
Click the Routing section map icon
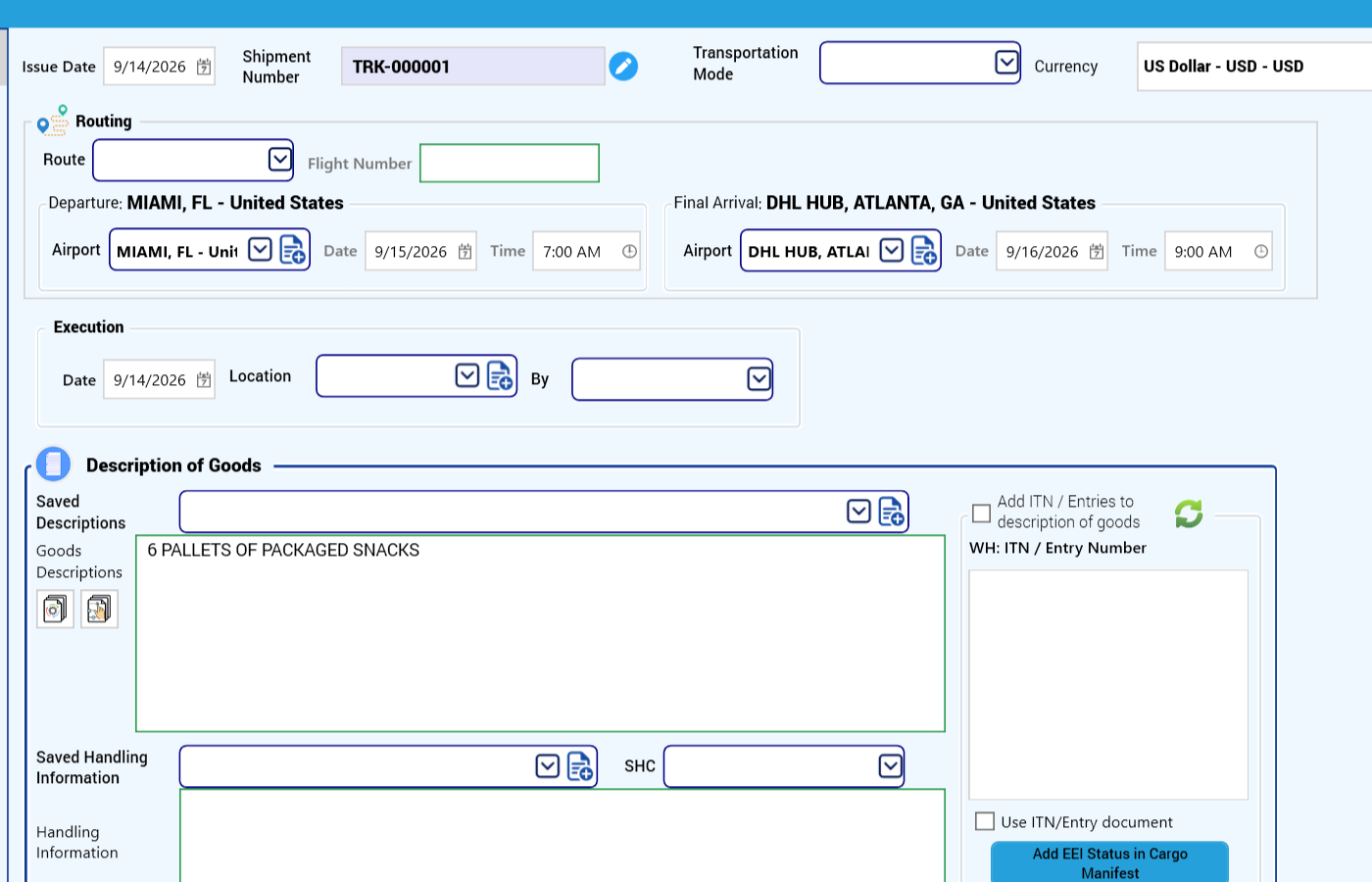[53, 121]
